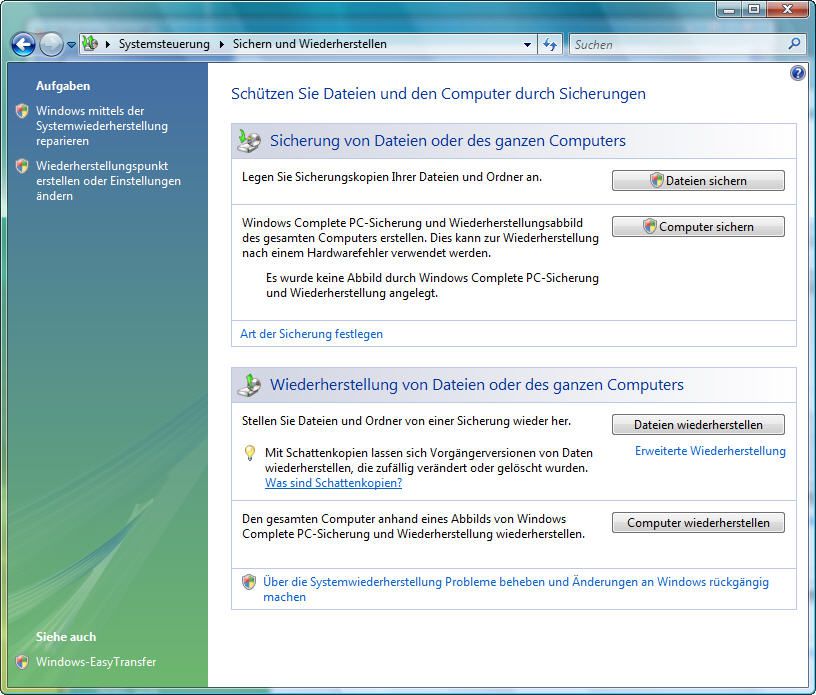Image resolution: width=816 pixels, height=695 pixels.
Task: Click the magnifier search icon
Action: [x=794, y=44]
